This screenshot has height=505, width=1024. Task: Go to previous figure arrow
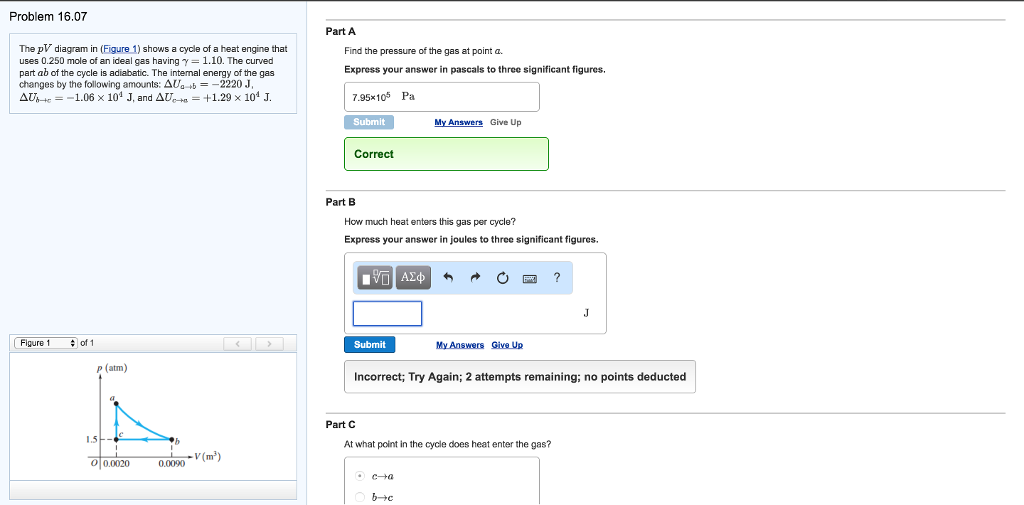[x=238, y=343]
